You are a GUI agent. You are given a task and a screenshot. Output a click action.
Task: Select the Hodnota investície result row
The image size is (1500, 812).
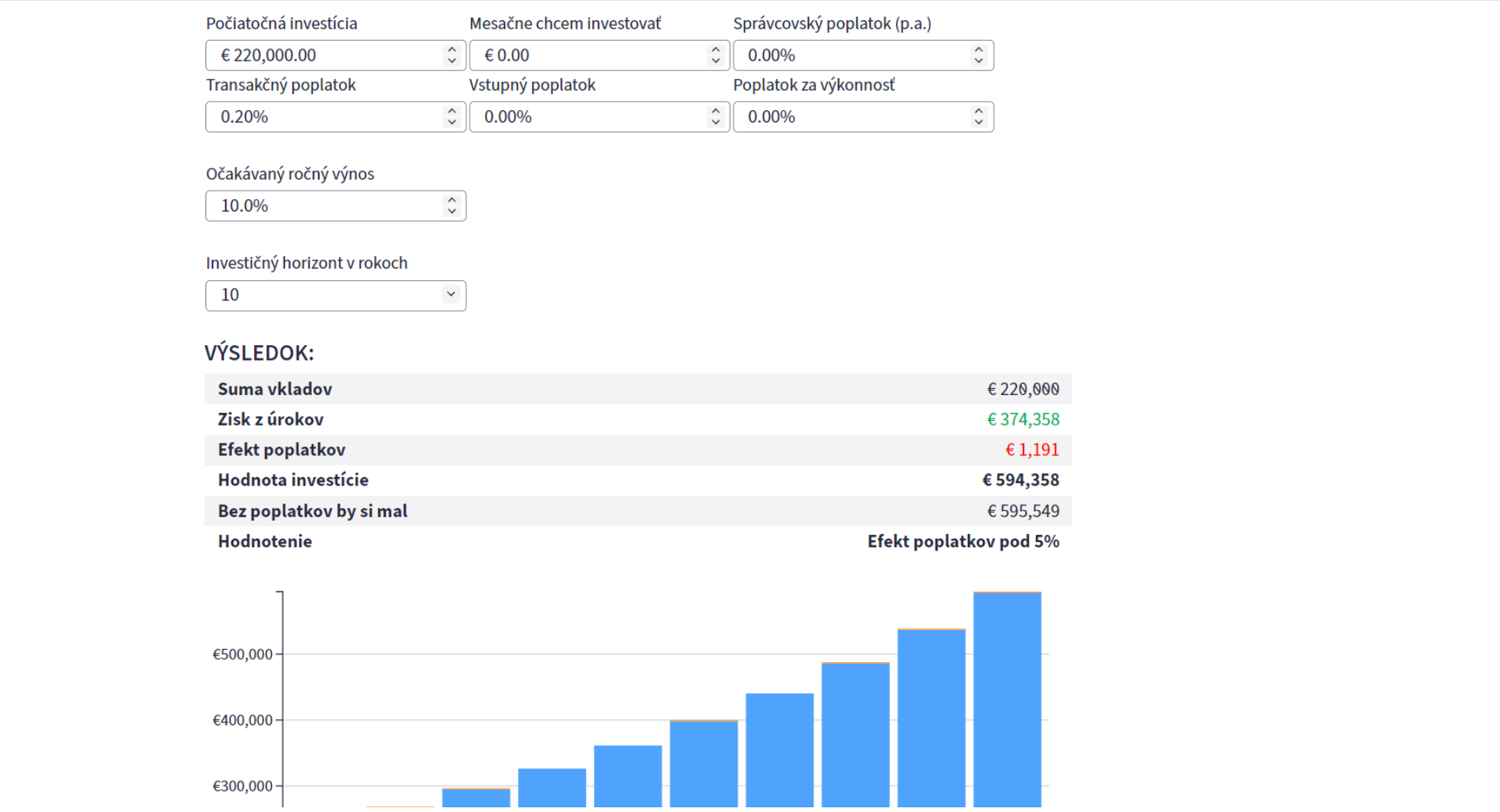point(638,480)
